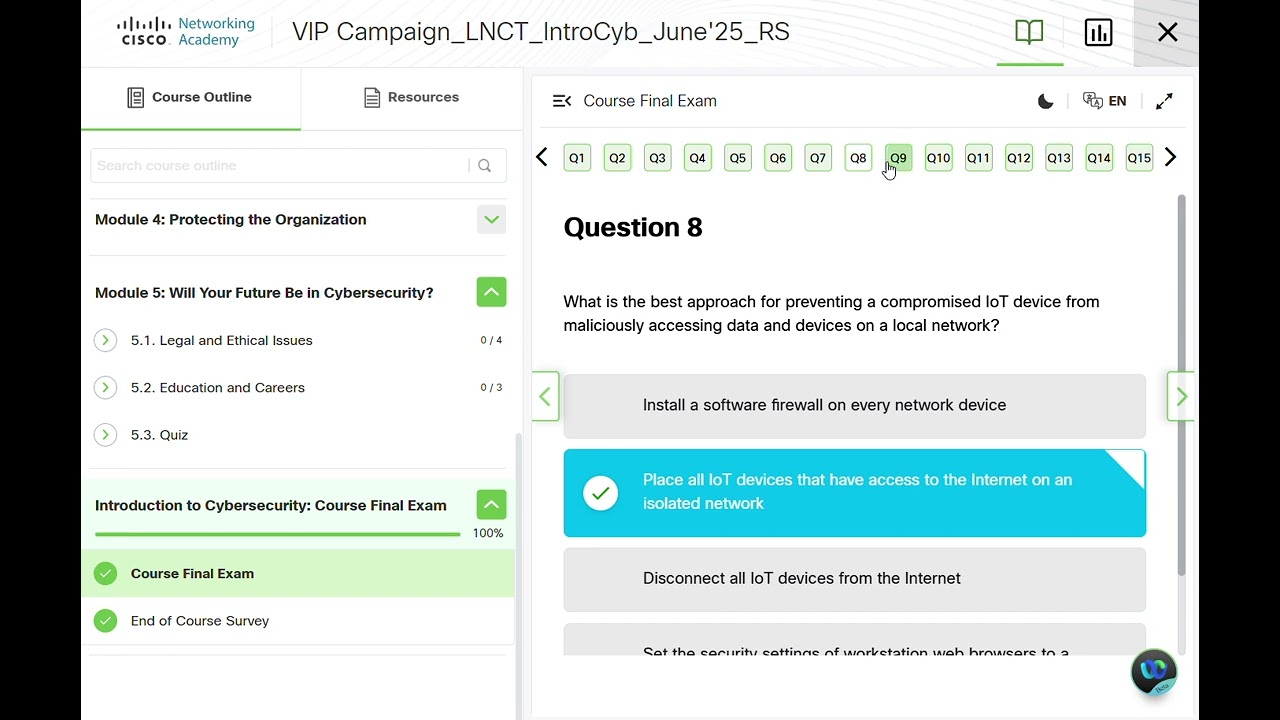Click the search magnifier icon
This screenshot has height=720, width=1280.
pos(485,166)
